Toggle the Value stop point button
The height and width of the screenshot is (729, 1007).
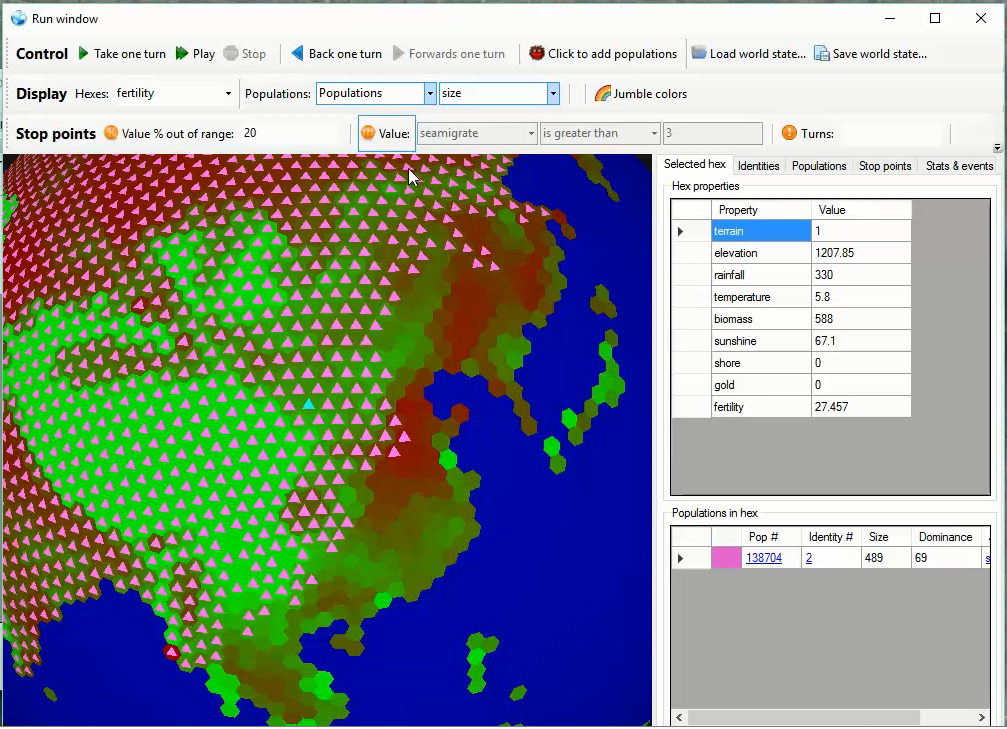[x=386, y=133]
